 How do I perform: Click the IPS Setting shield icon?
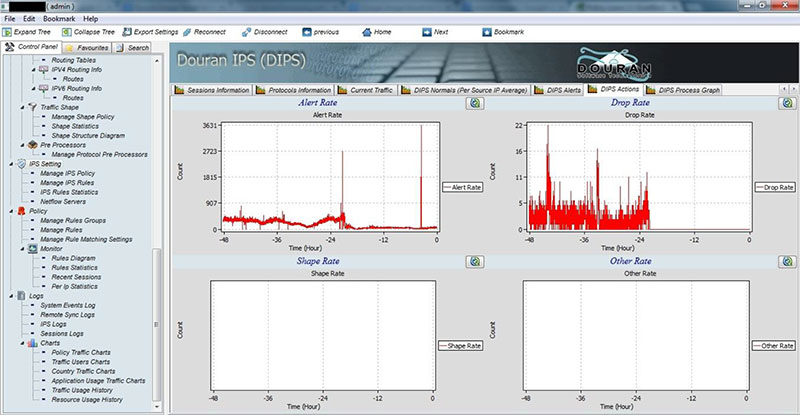(x=21, y=164)
